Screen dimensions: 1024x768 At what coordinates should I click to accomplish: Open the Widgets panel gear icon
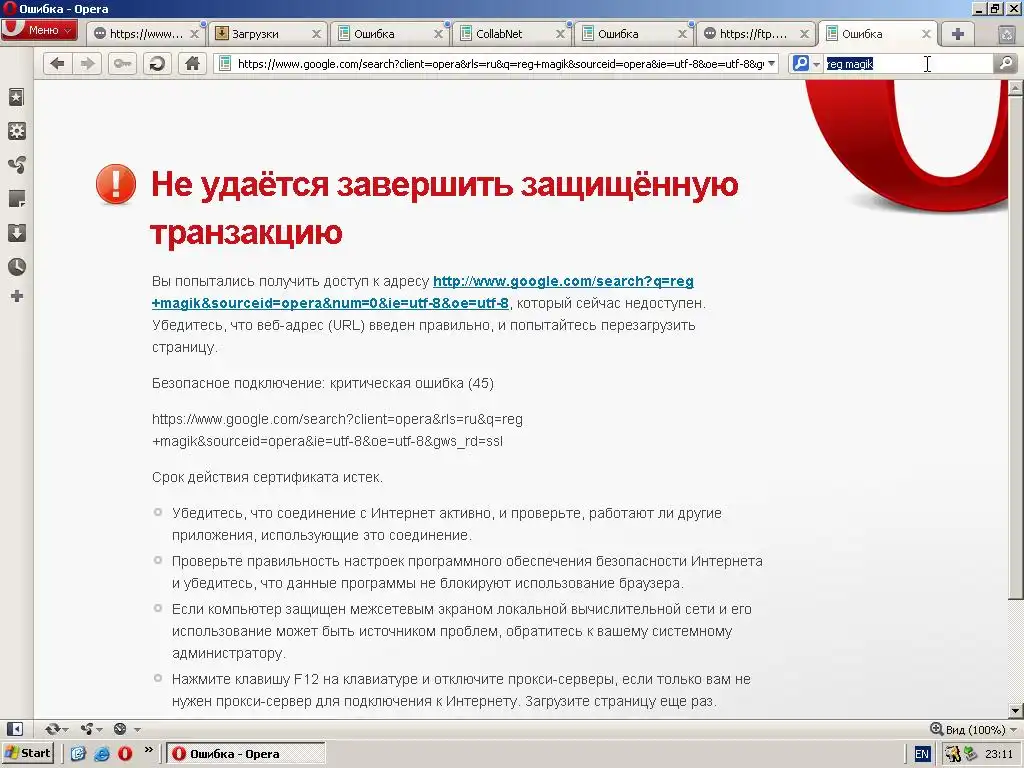click(x=16, y=131)
